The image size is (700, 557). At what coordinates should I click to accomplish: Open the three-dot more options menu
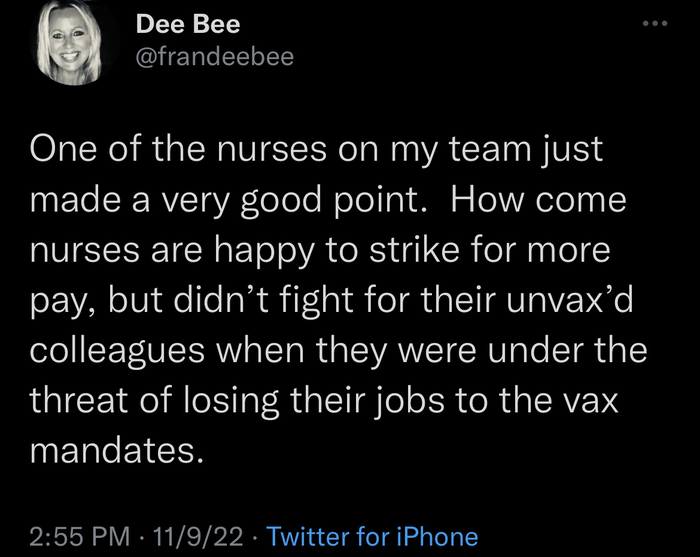pos(653,23)
